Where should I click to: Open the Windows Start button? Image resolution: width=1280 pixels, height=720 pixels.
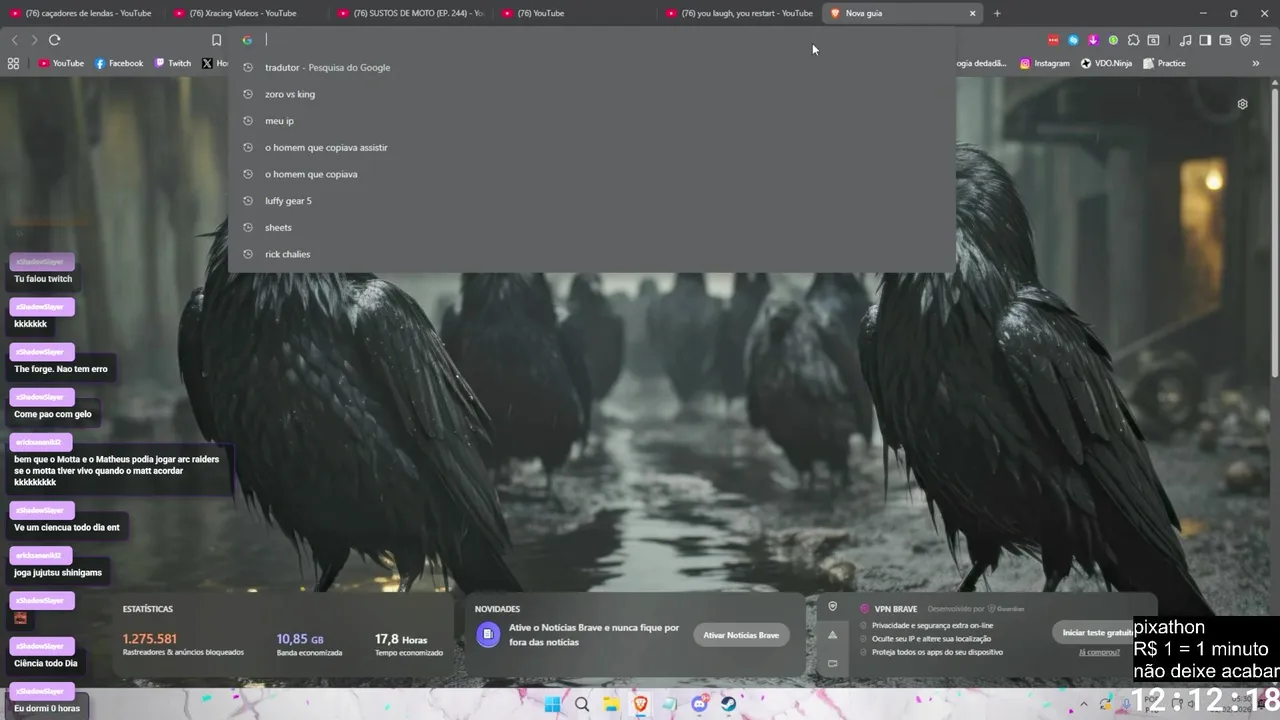point(552,704)
